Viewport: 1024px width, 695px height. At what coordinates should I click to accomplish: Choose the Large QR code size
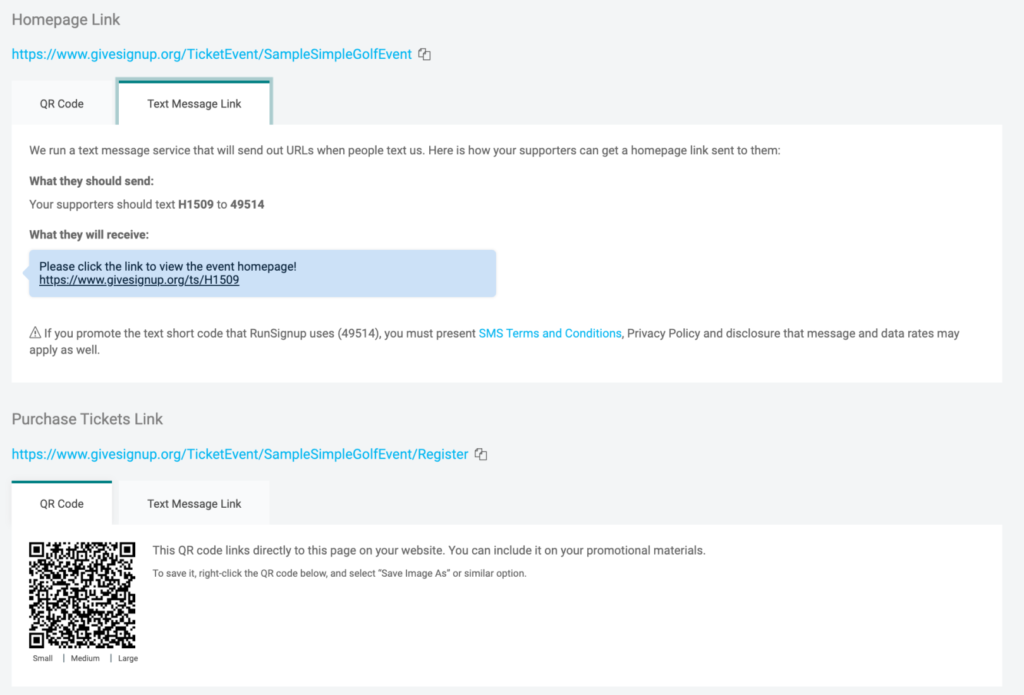[x=127, y=659]
